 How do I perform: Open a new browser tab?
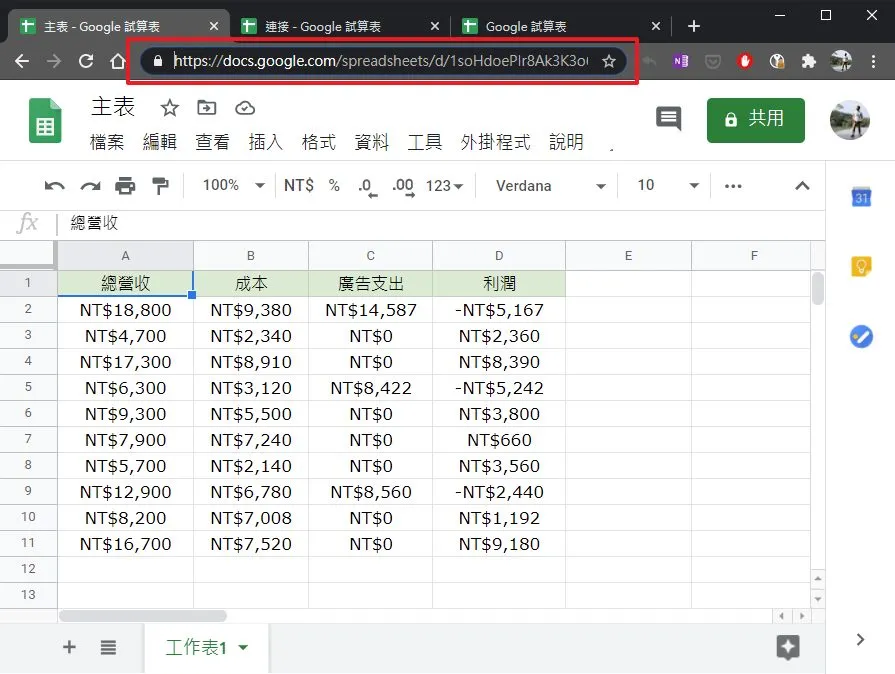tap(694, 26)
